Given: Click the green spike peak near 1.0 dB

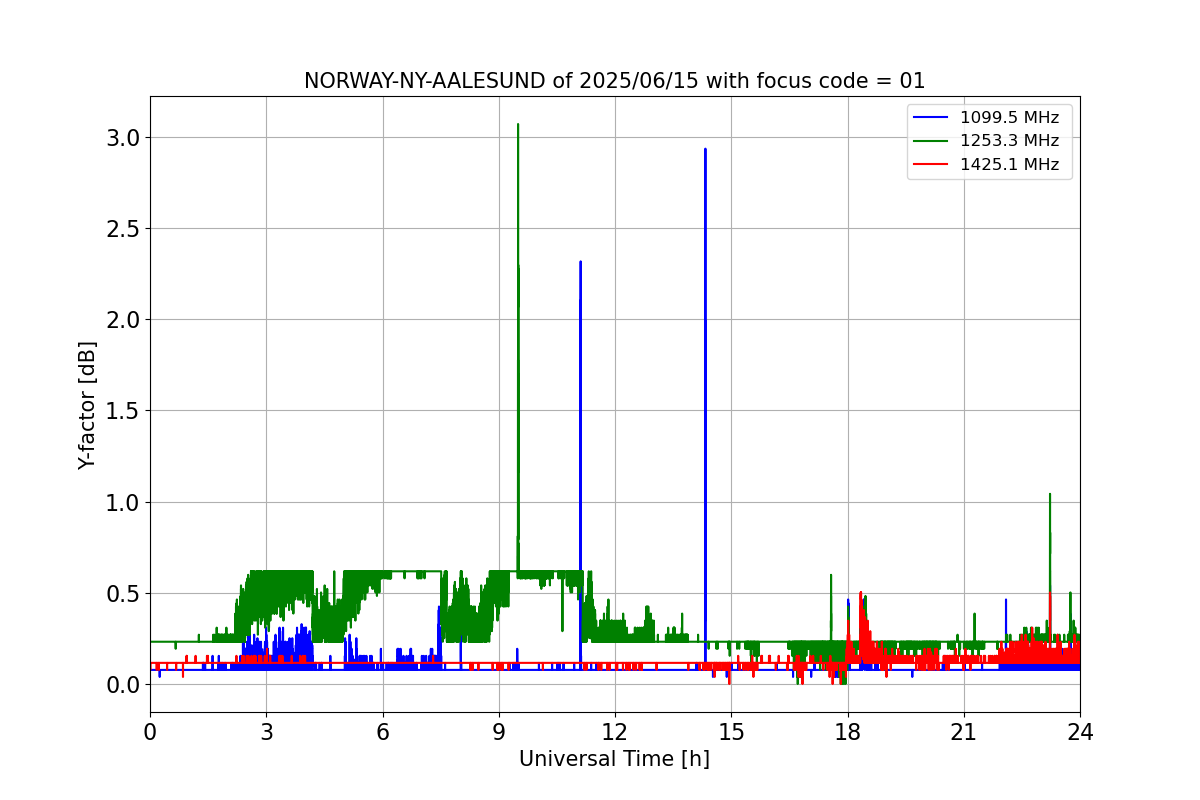Looking at the screenshot, I should (1050, 494).
